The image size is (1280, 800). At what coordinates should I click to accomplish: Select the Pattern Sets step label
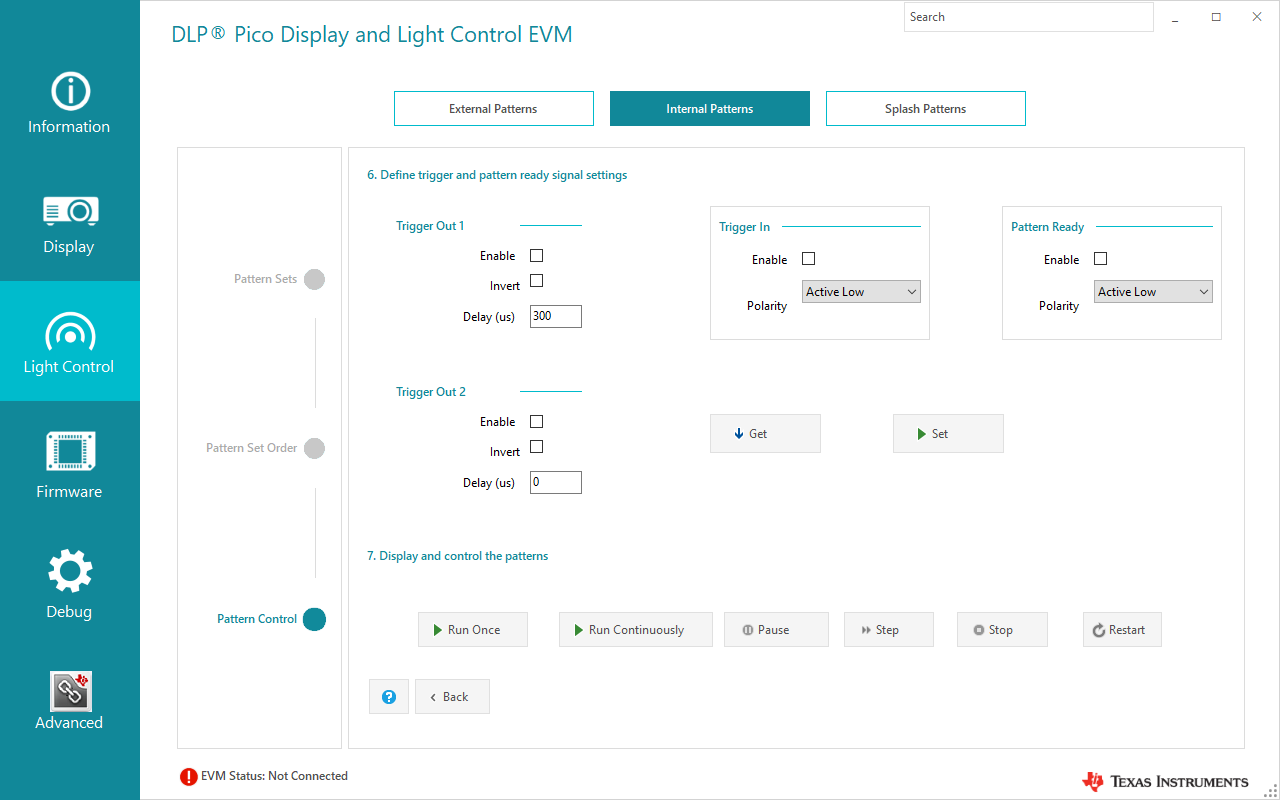point(266,279)
